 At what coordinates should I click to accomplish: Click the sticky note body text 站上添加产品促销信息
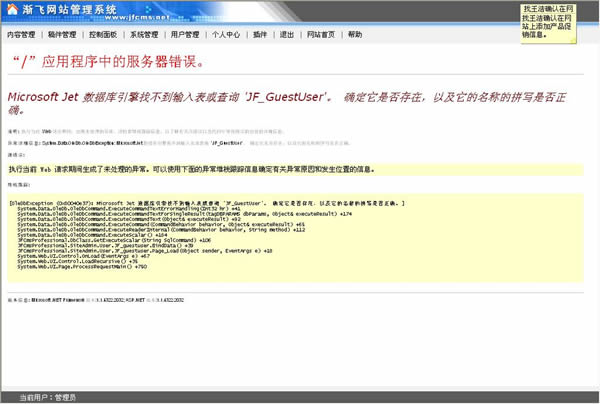click(546, 30)
